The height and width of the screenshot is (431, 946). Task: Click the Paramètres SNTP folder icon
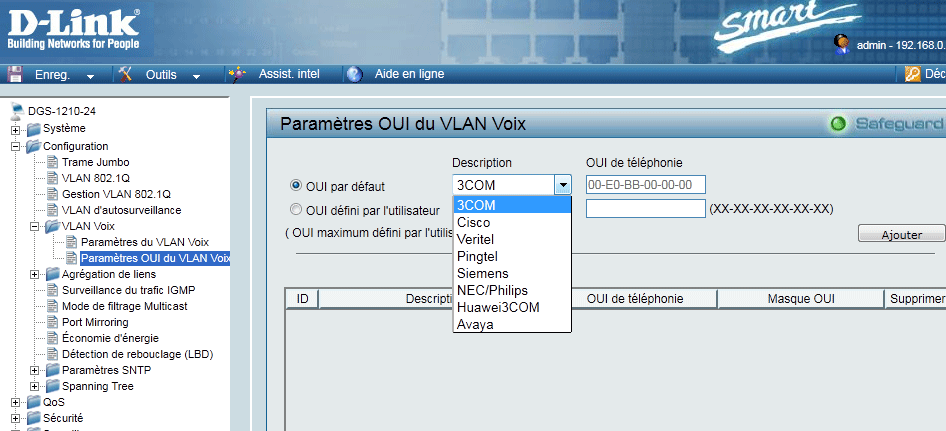click(53, 370)
